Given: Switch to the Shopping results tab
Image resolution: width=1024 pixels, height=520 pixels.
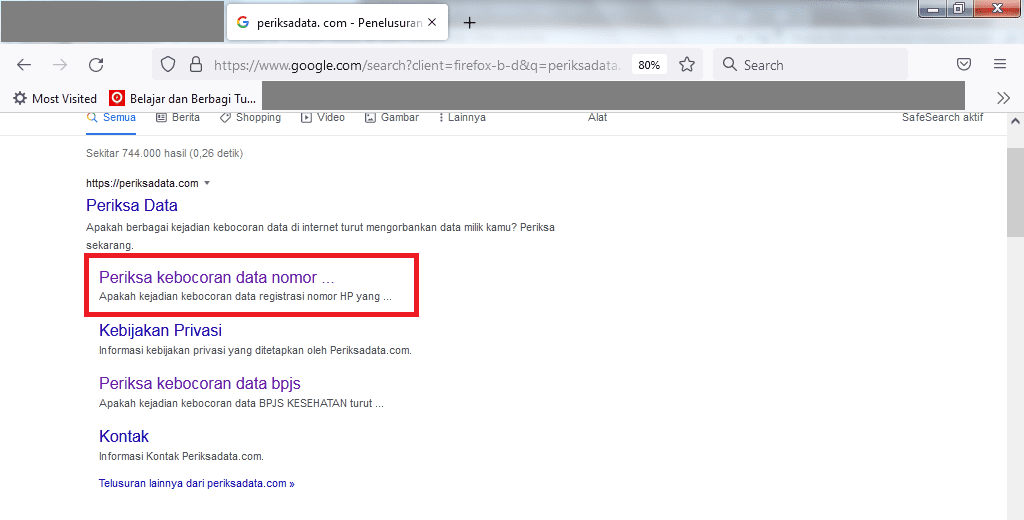Looking at the screenshot, I should coord(250,118).
